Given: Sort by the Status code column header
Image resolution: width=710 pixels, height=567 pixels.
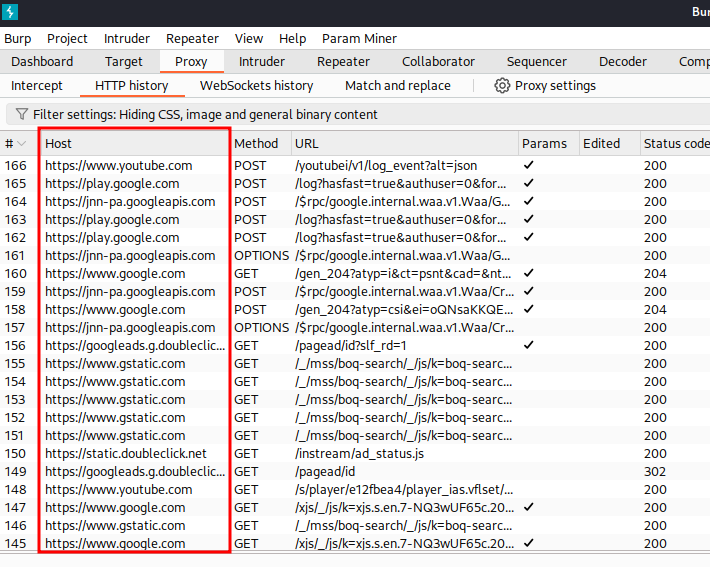Looking at the screenshot, I should tap(675, 144).
